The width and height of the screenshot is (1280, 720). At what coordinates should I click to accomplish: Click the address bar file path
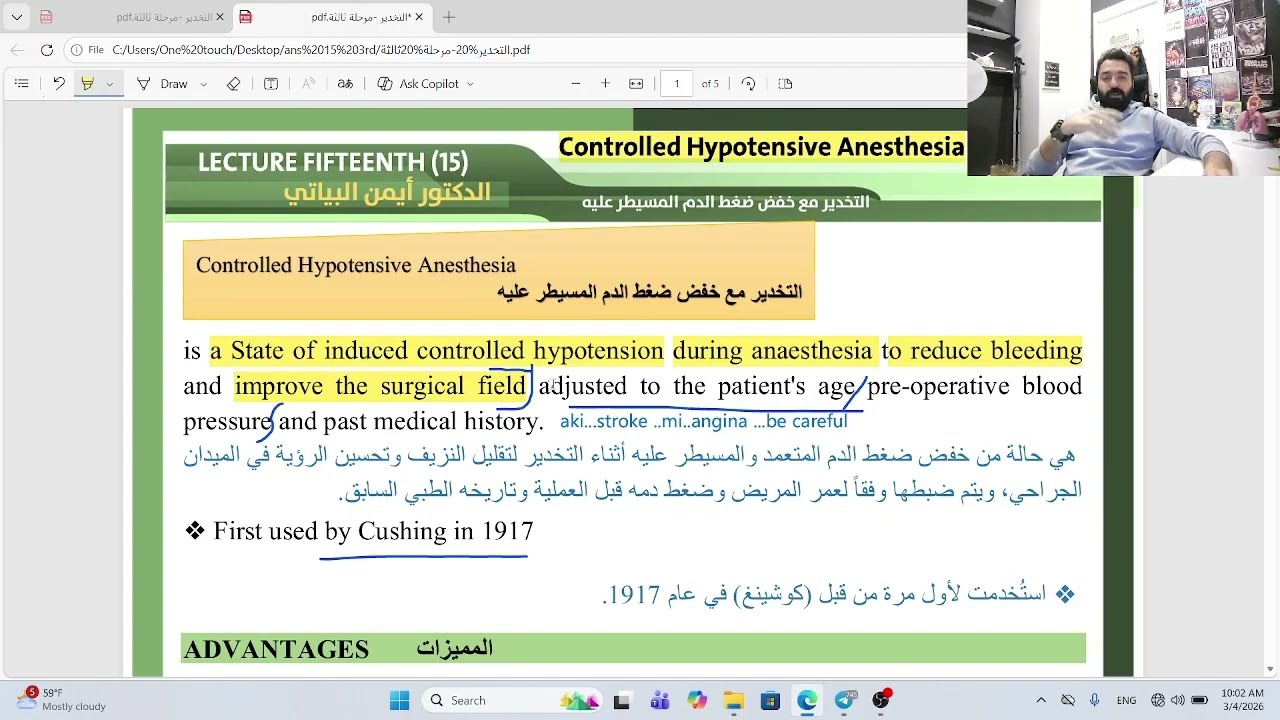click(321, 50)
